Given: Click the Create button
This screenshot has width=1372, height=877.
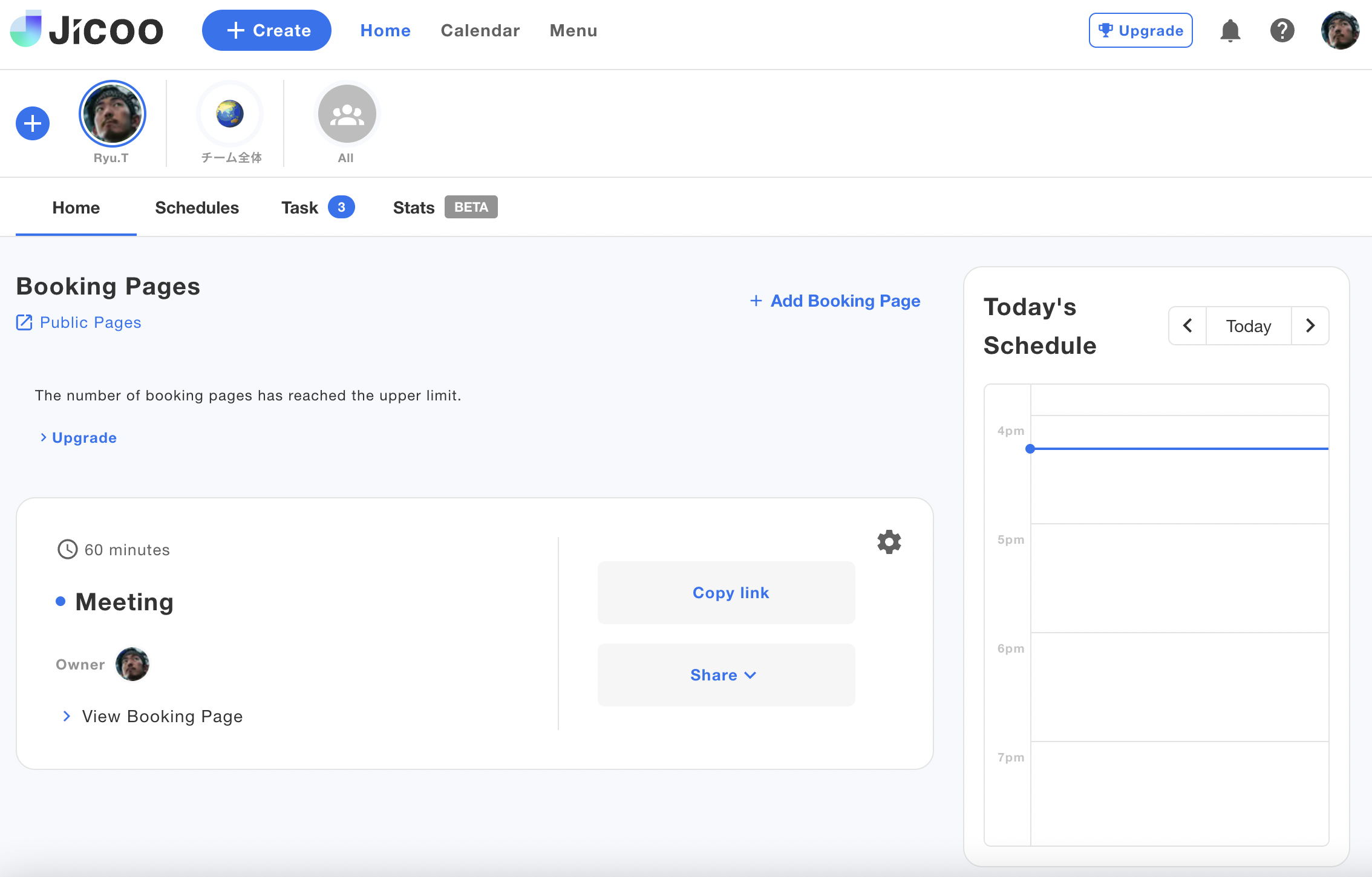Looking at the screenshot, I should point(266,30).
